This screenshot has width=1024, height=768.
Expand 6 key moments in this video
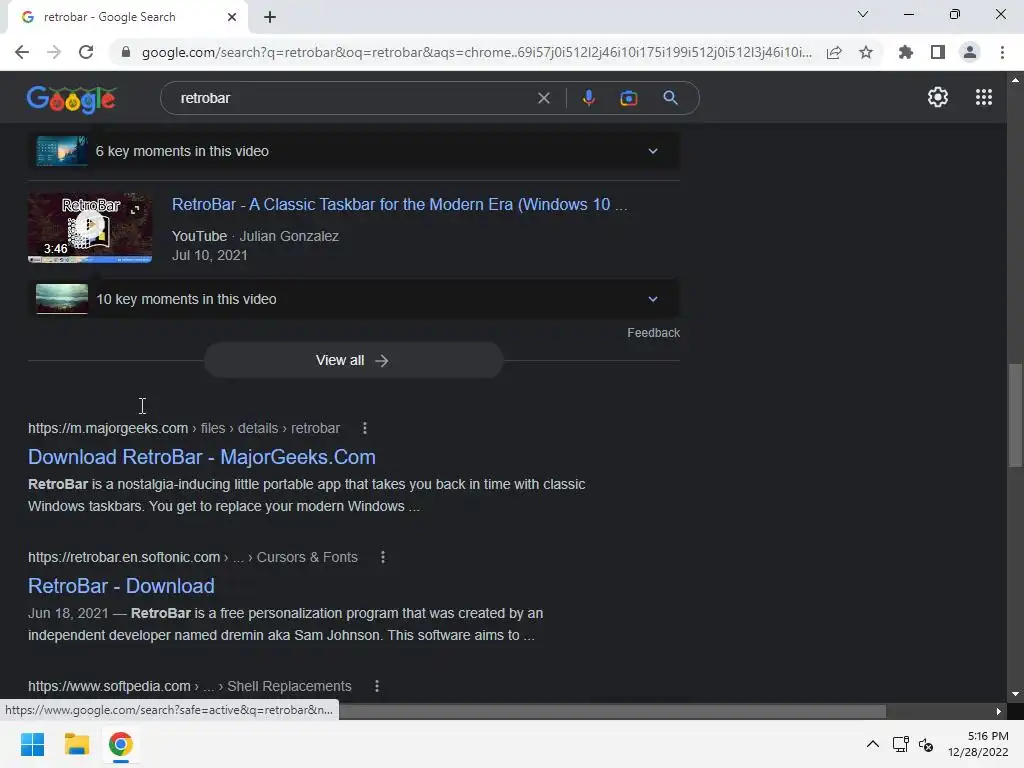point(353,151)
